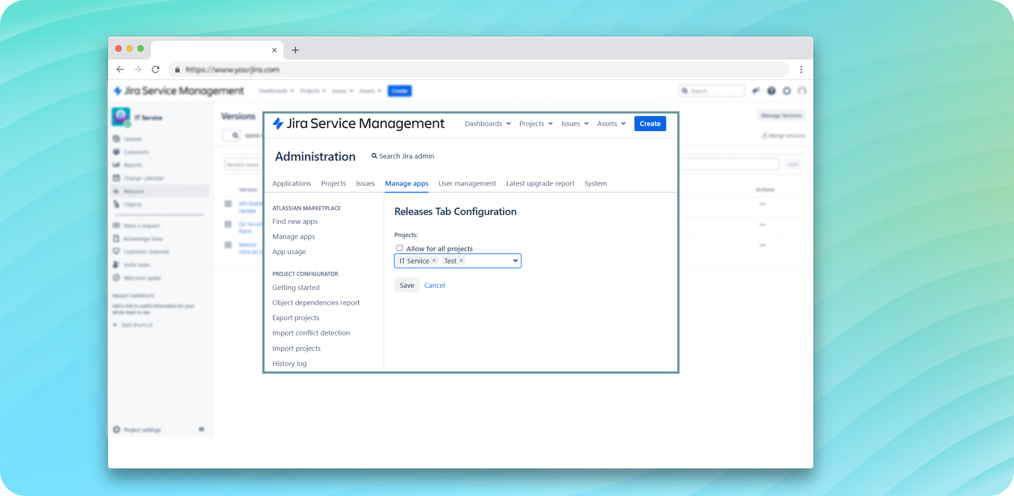Open Project settings at the sidebar bottom
Image resolution: width=1014 pixels, height=496 pixels.
pos(136,429)
